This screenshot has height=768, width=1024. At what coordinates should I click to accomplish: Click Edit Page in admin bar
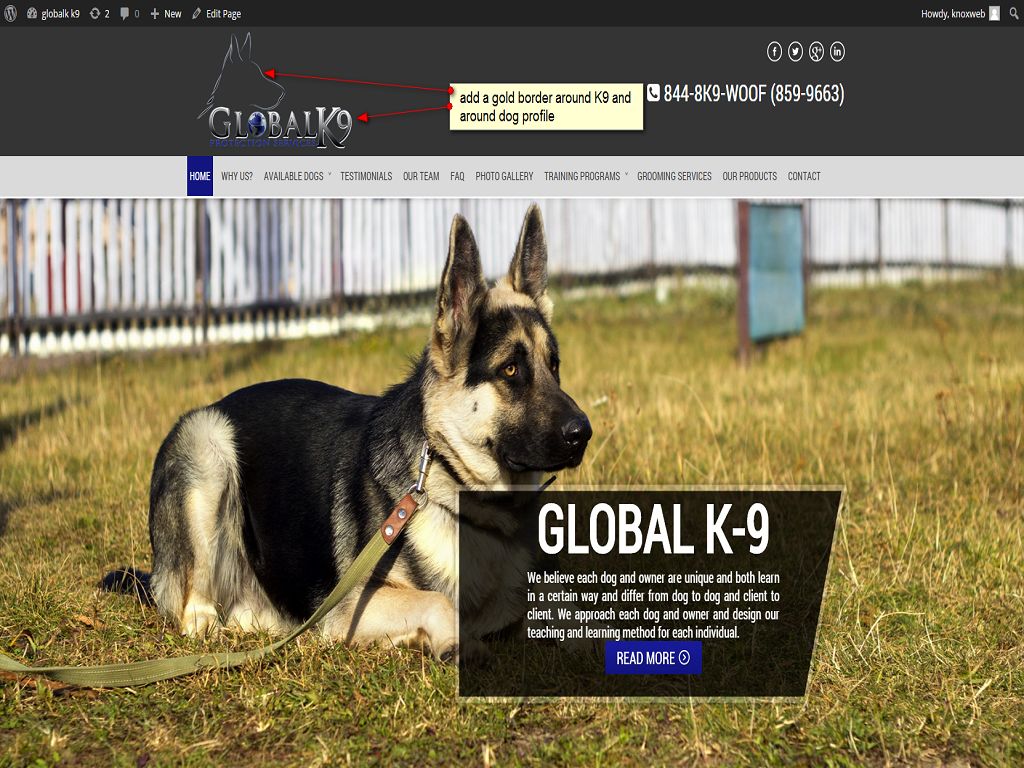pos(216,14)
